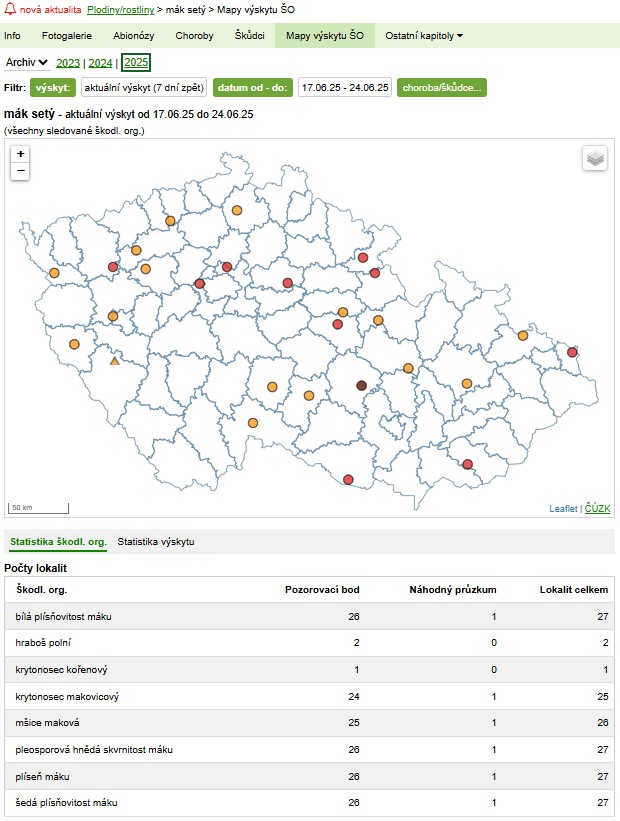Zoom in the map with plus button
The height and width of the screenshot is (821, 620).
(x=20, y=154)
